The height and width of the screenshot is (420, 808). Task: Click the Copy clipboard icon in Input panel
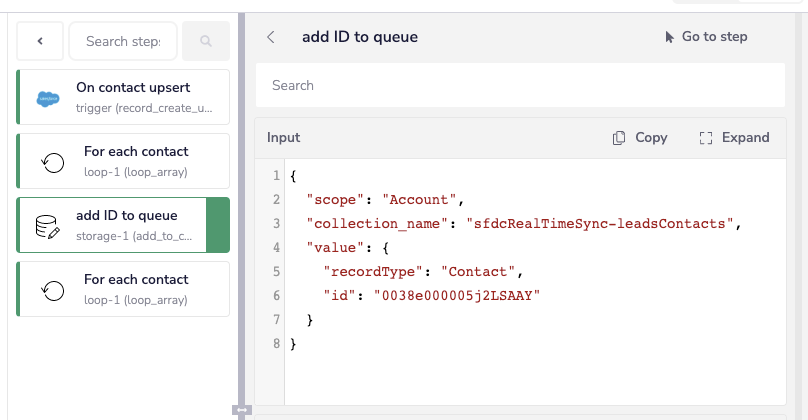619,138
